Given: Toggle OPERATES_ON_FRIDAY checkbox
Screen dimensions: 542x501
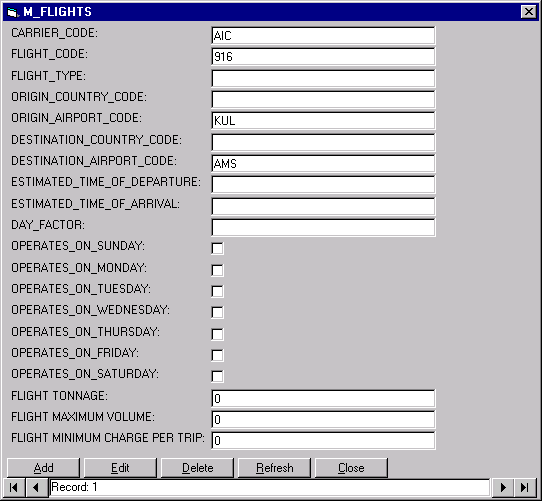Looking at the screenshot, I should (x=217, y=355).
